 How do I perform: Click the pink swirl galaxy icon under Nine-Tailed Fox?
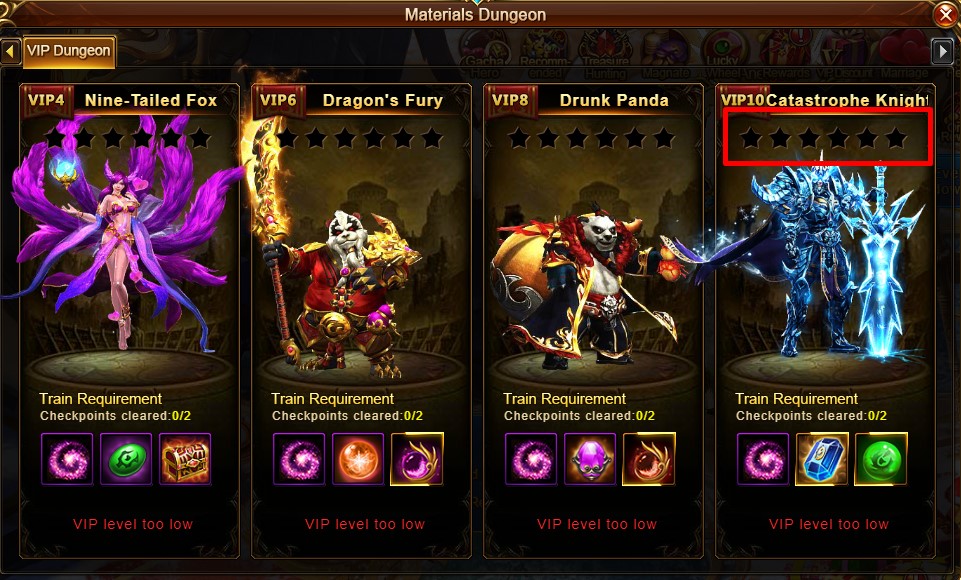click(x=67, y=459)
